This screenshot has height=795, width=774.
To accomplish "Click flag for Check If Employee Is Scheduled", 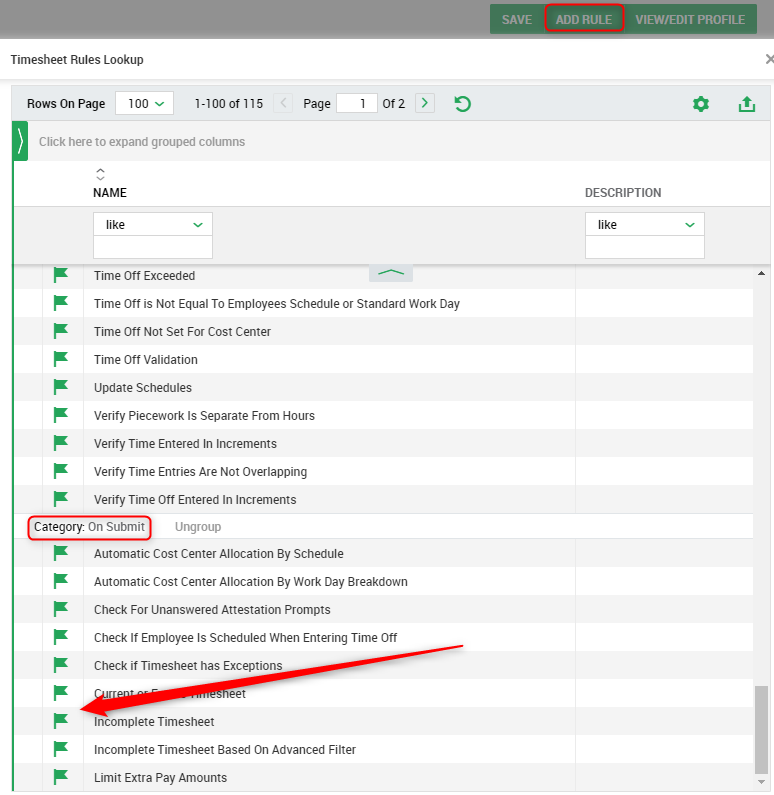I will tap(61, 637).
